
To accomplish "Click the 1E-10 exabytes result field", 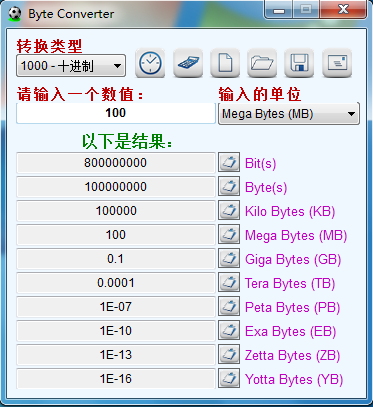I will 116,331.
